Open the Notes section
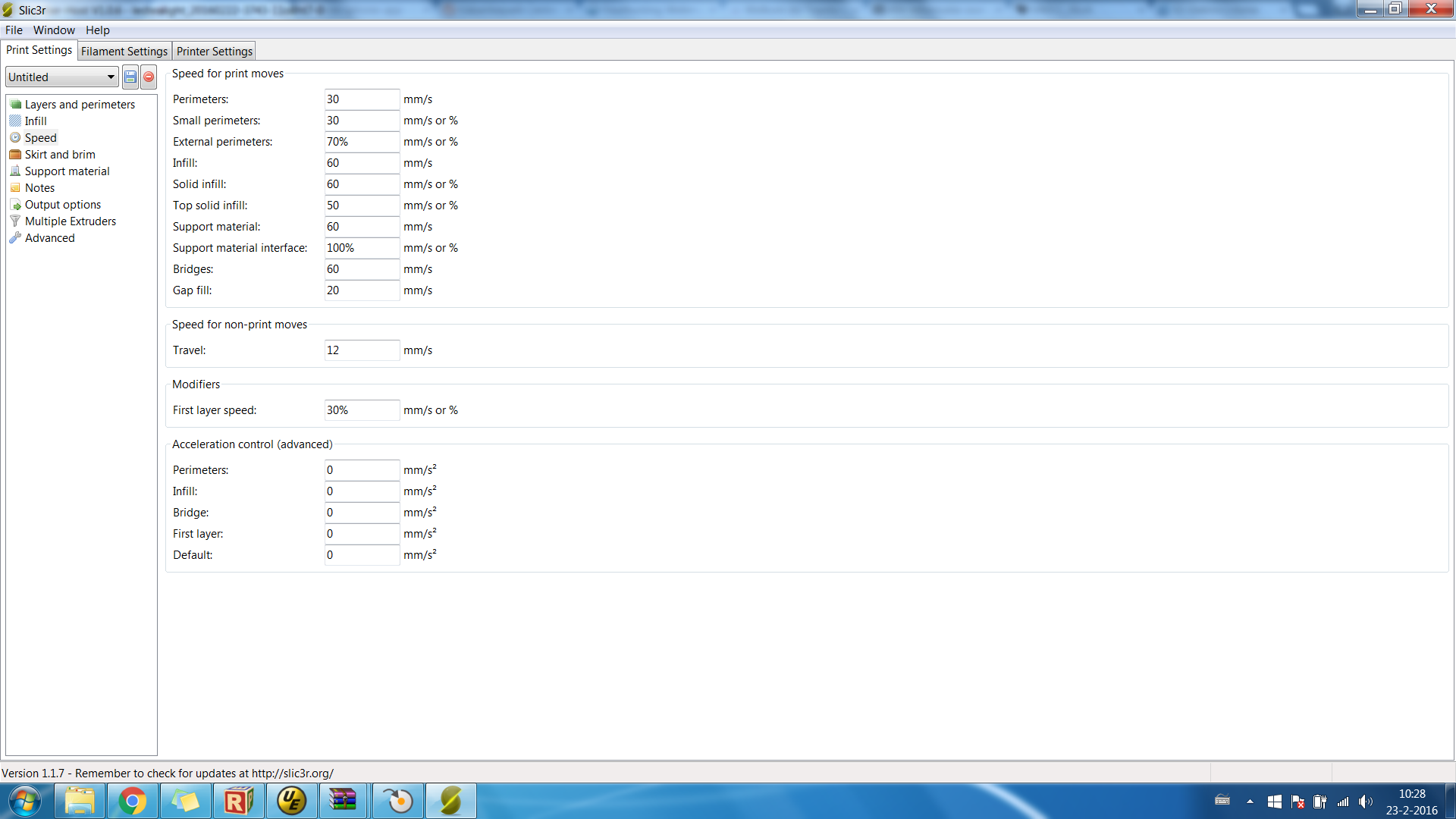1456x819 pixels. [x=39, y=188]
